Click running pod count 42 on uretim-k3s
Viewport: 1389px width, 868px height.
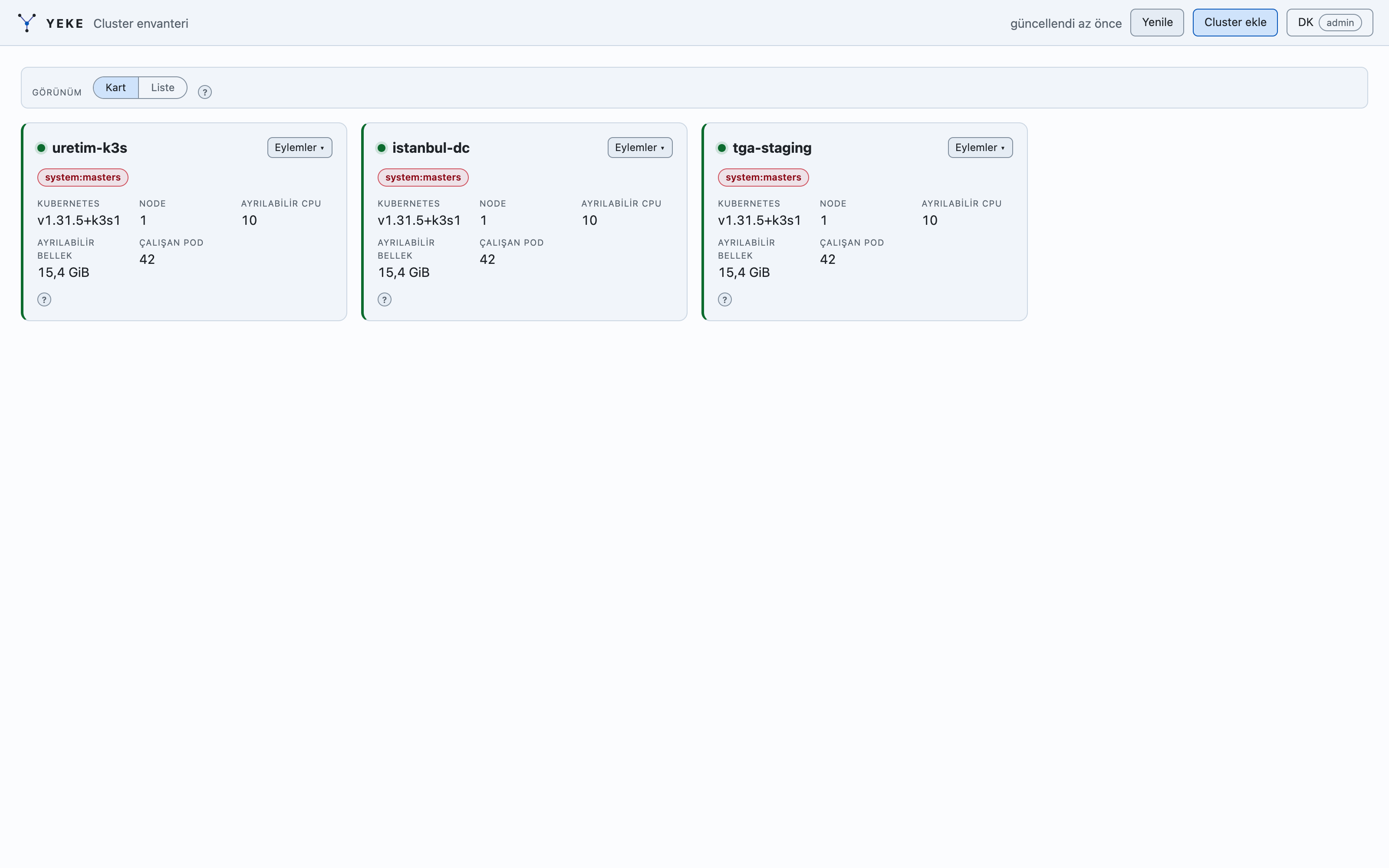147,260
